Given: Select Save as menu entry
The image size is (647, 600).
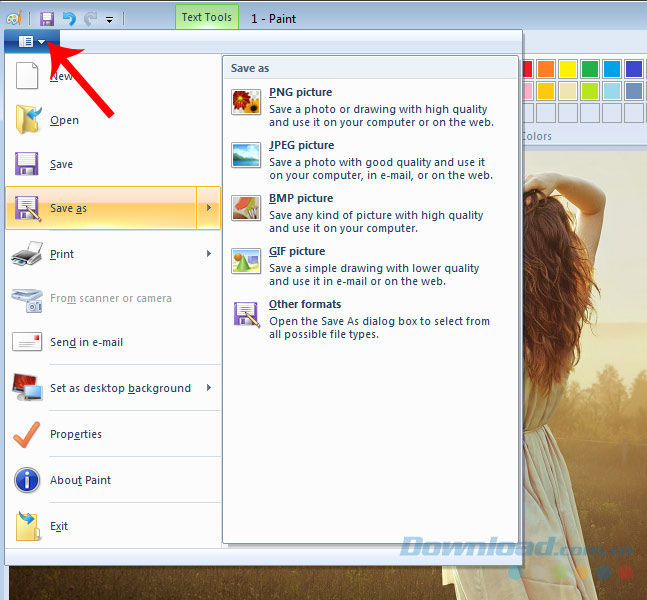Looking at the screenshot, I should tap(101, 208).
